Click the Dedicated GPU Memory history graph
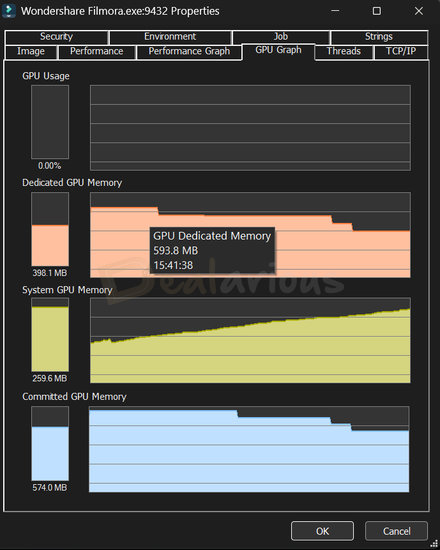The image size is (440, 550). tap(250, 235)
